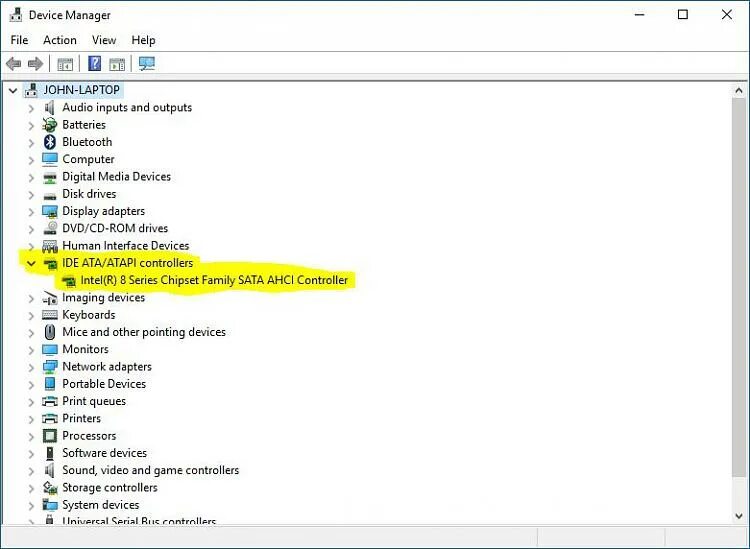Expand the System devices chevron
The image size is (750, 549).
click(x=31, y=505)
